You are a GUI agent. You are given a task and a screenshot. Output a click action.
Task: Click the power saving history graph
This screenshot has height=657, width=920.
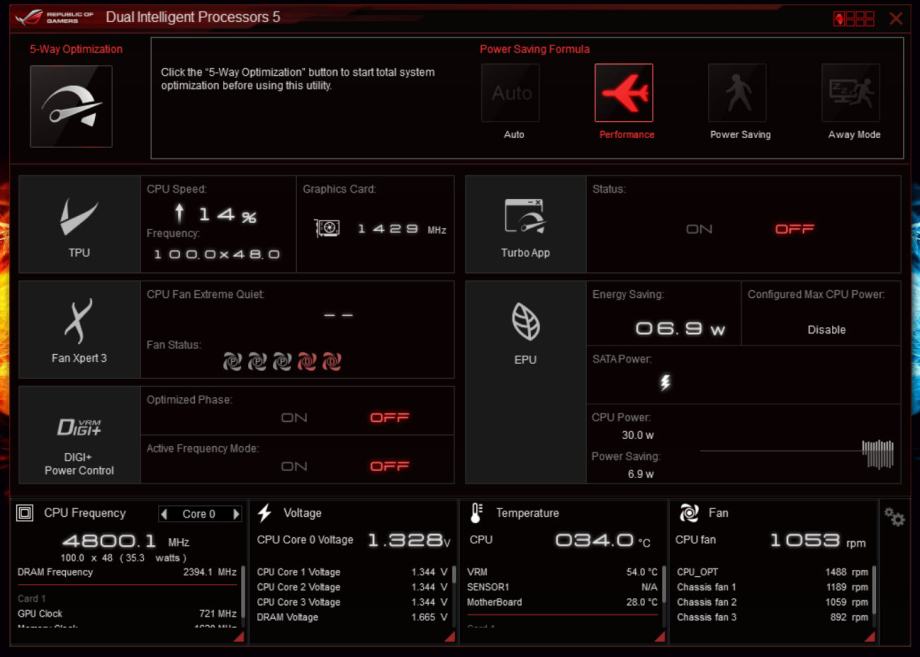pos(797,453)
